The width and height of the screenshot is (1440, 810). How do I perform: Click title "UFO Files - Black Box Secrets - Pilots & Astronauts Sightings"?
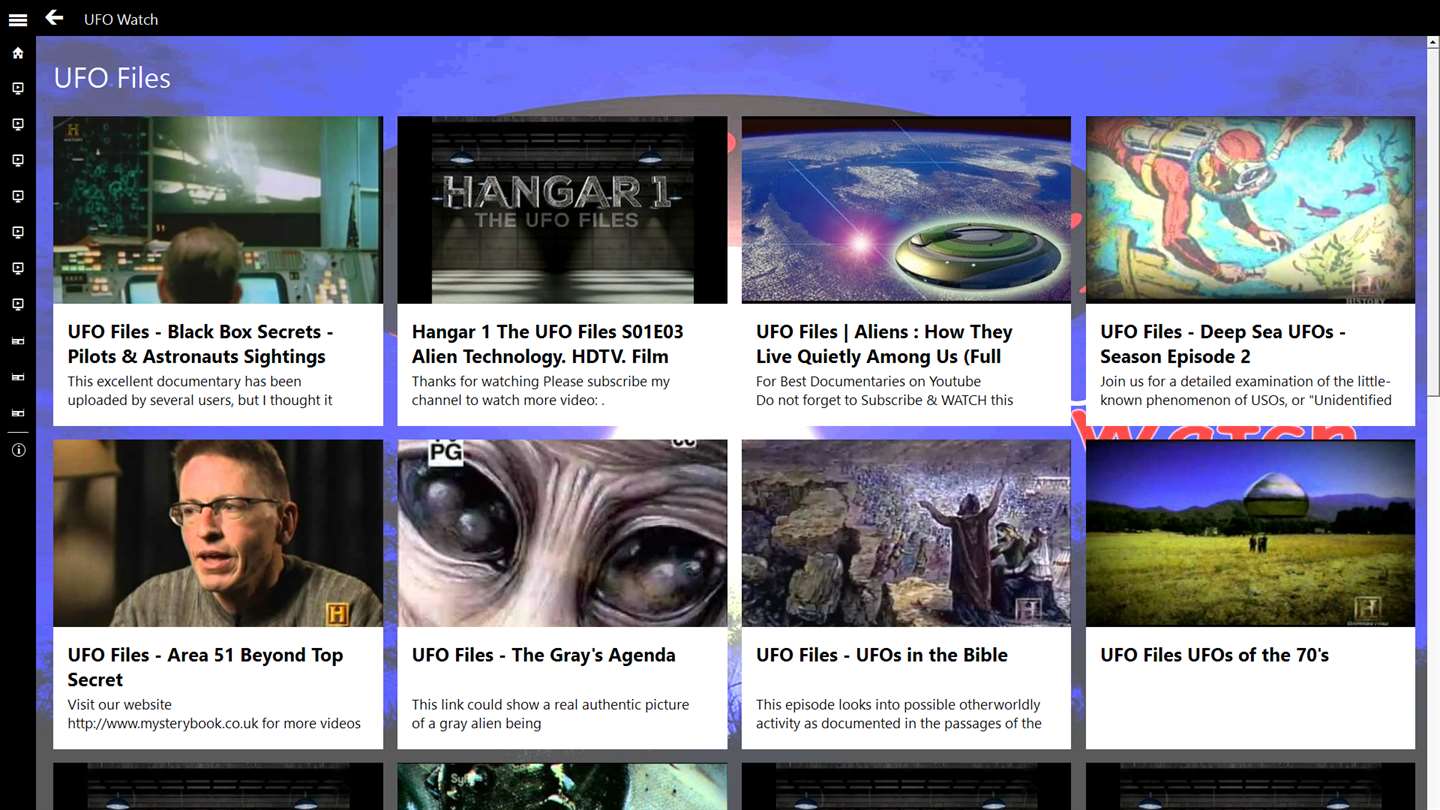click(200, 344)
